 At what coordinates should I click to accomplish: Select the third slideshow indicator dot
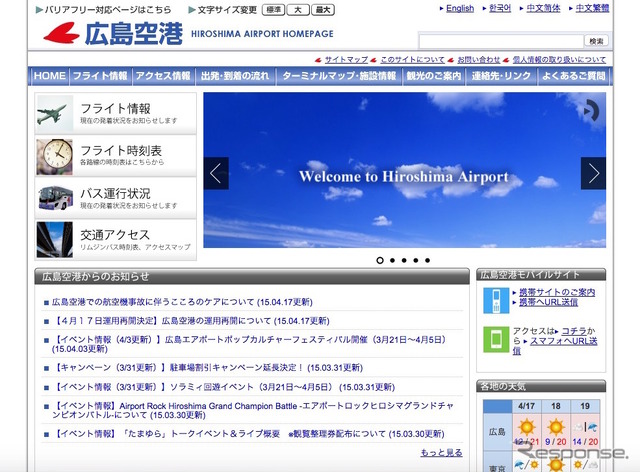pos(404,260)
